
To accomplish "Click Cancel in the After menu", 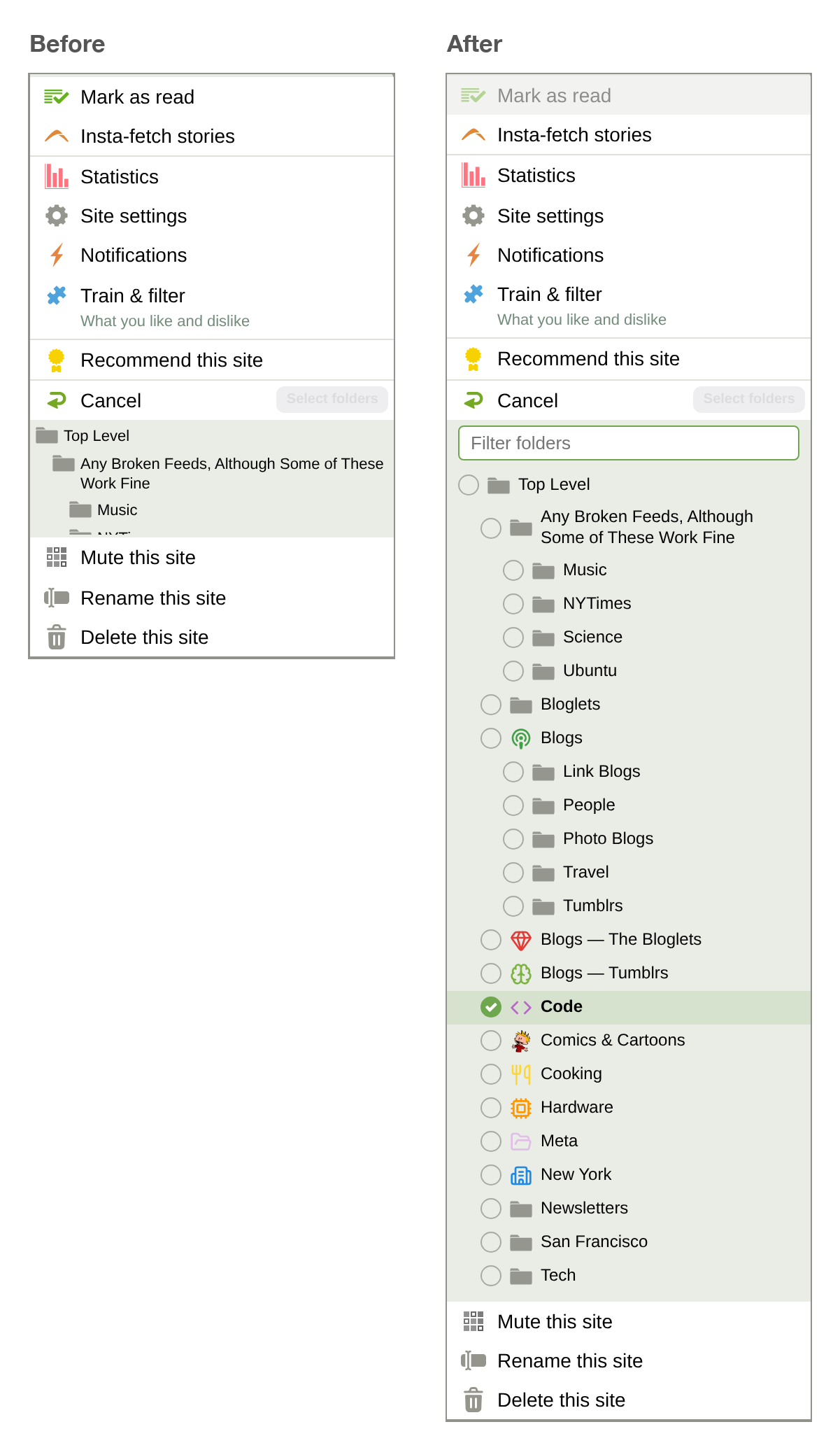I will point(527,400).
